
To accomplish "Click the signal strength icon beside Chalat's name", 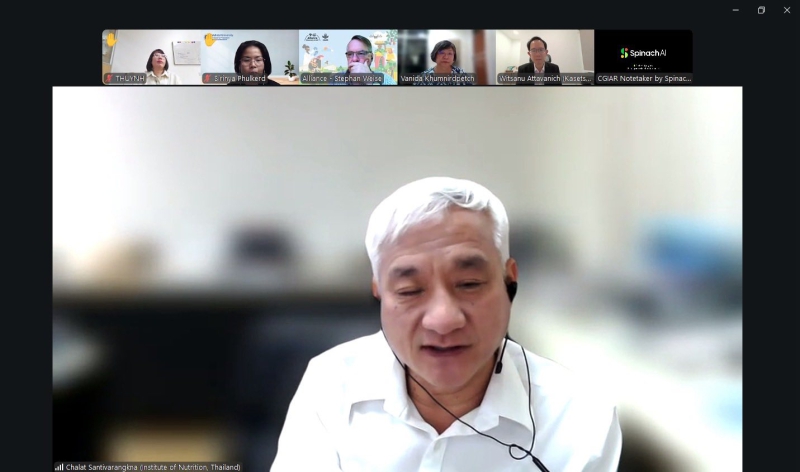I will click(x=59, y=466).
